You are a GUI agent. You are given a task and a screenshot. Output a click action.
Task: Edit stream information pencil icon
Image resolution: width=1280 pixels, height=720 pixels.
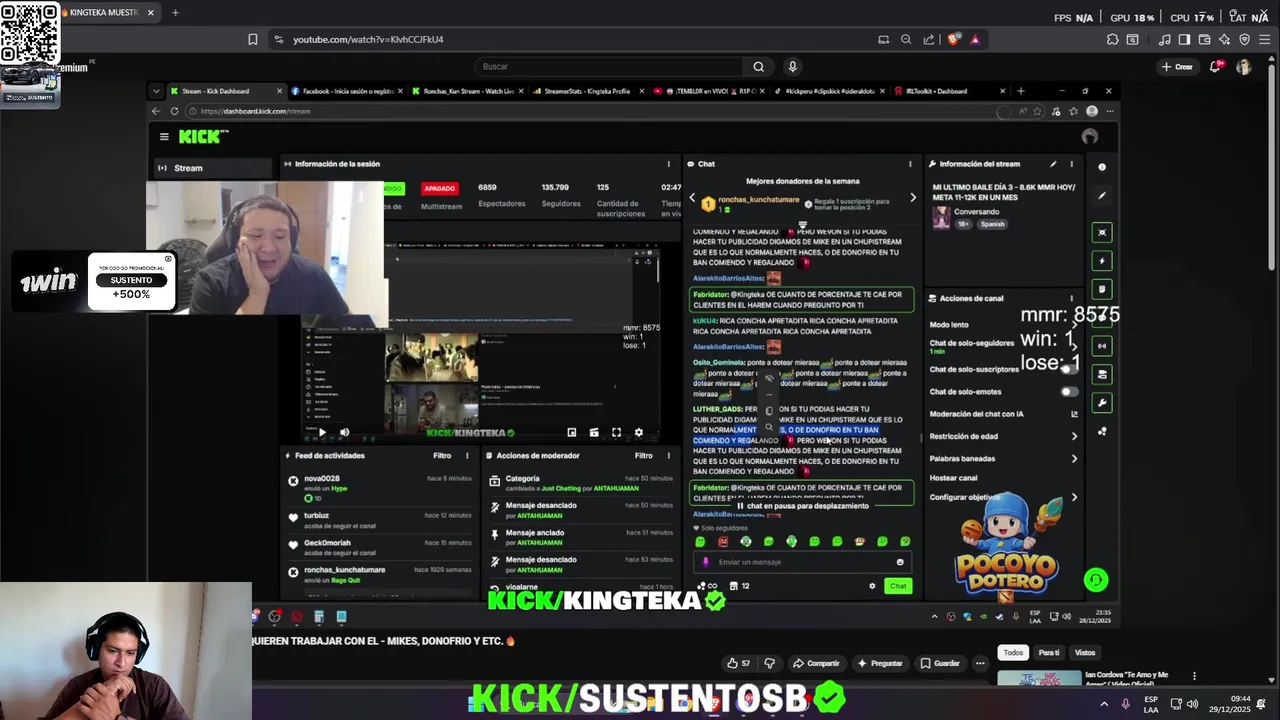click(x=1053, y=164)
